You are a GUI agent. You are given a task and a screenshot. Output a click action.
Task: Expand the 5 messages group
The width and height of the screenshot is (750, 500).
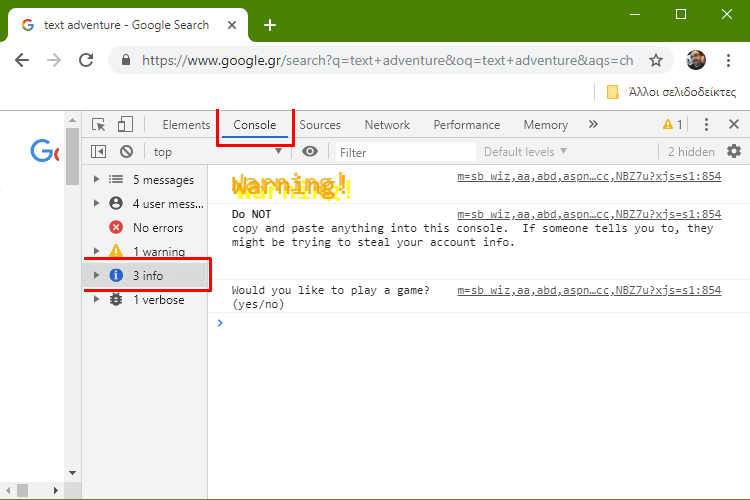coord(96,179)
